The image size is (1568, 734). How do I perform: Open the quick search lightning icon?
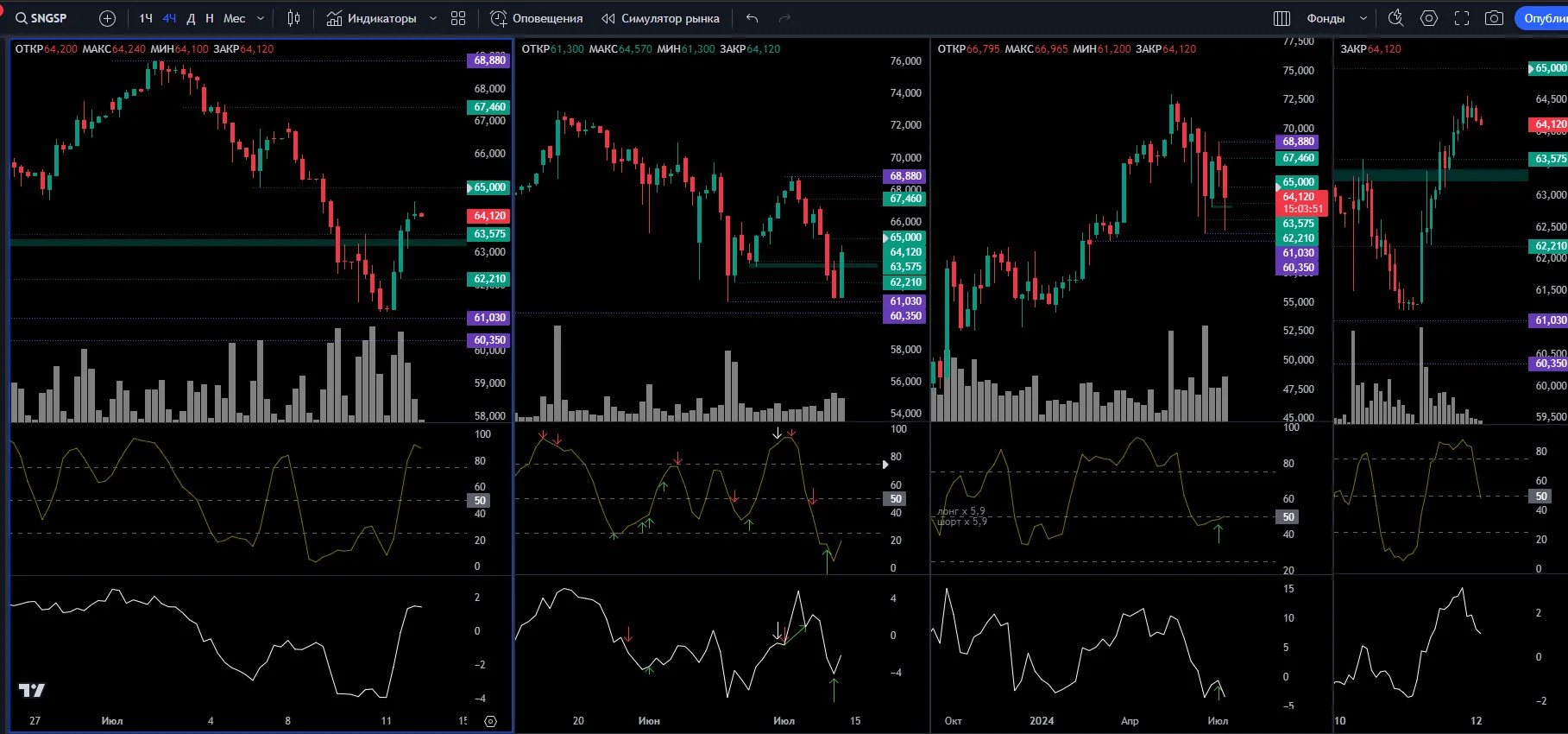point(1395,18)
